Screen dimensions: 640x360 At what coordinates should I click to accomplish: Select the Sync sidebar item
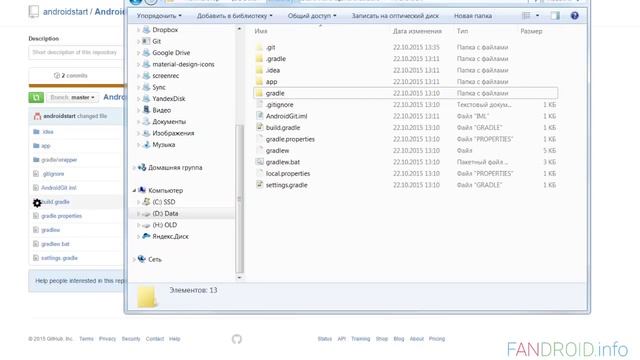(x=159, y=87)
